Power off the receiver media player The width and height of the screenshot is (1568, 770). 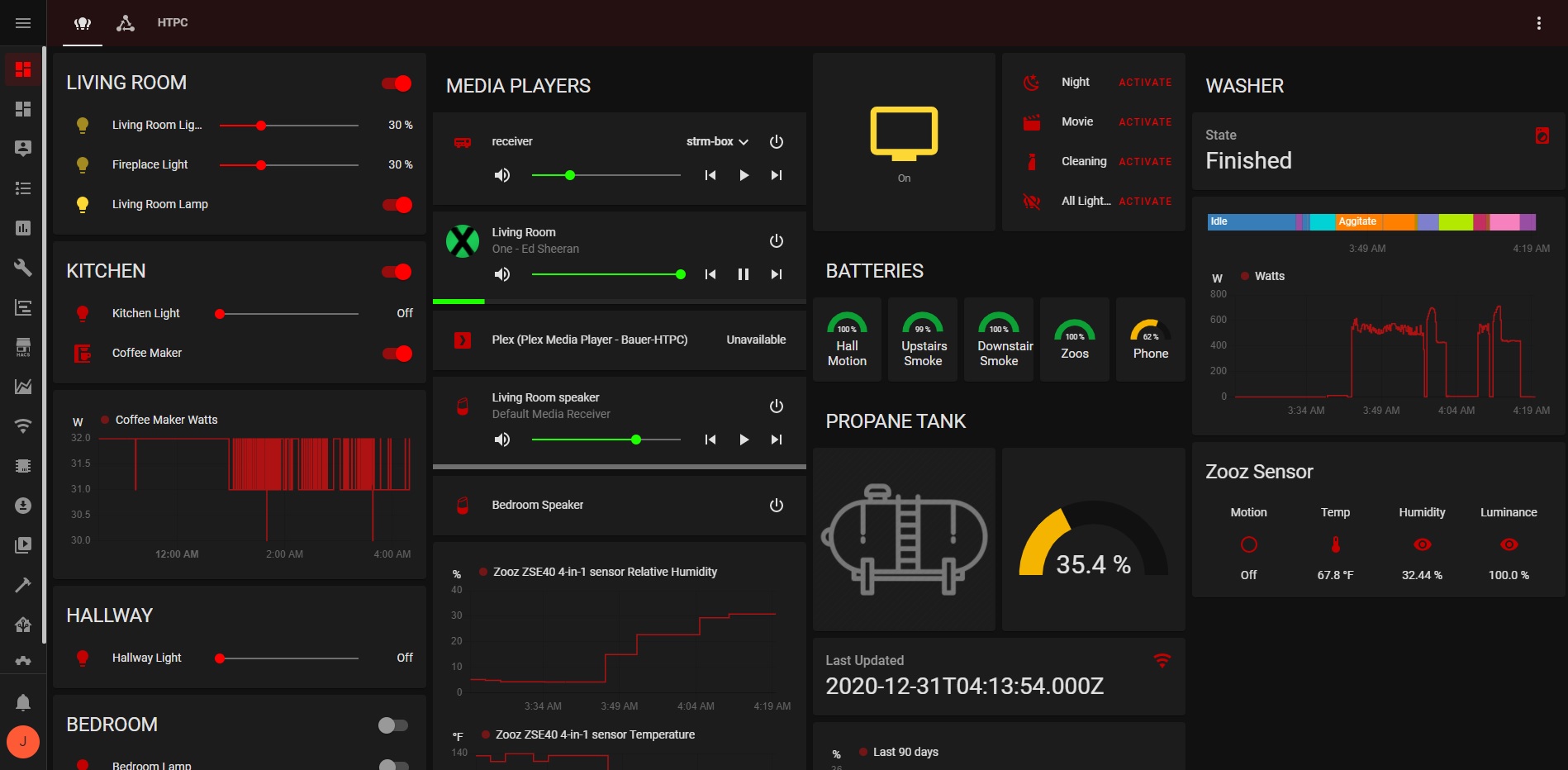point(776,142)
